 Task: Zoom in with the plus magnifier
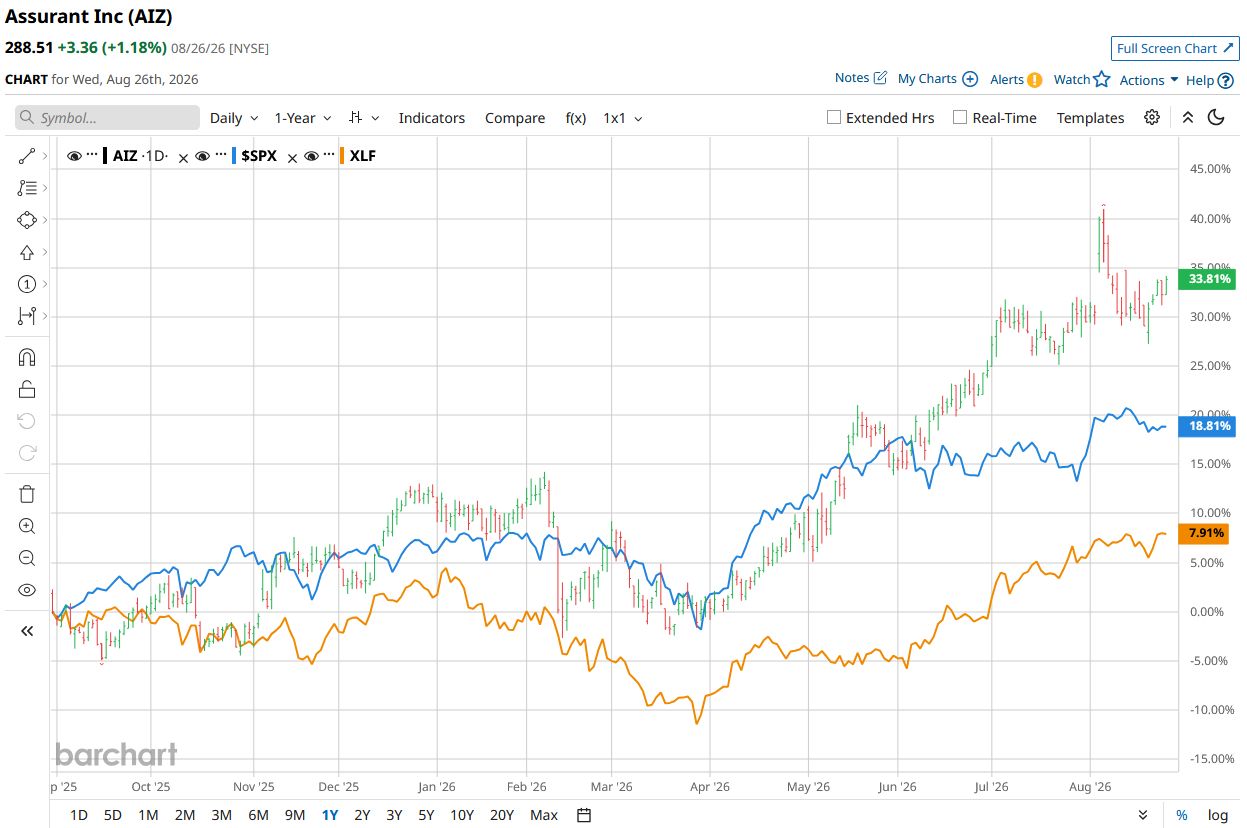tap(27, 526)
